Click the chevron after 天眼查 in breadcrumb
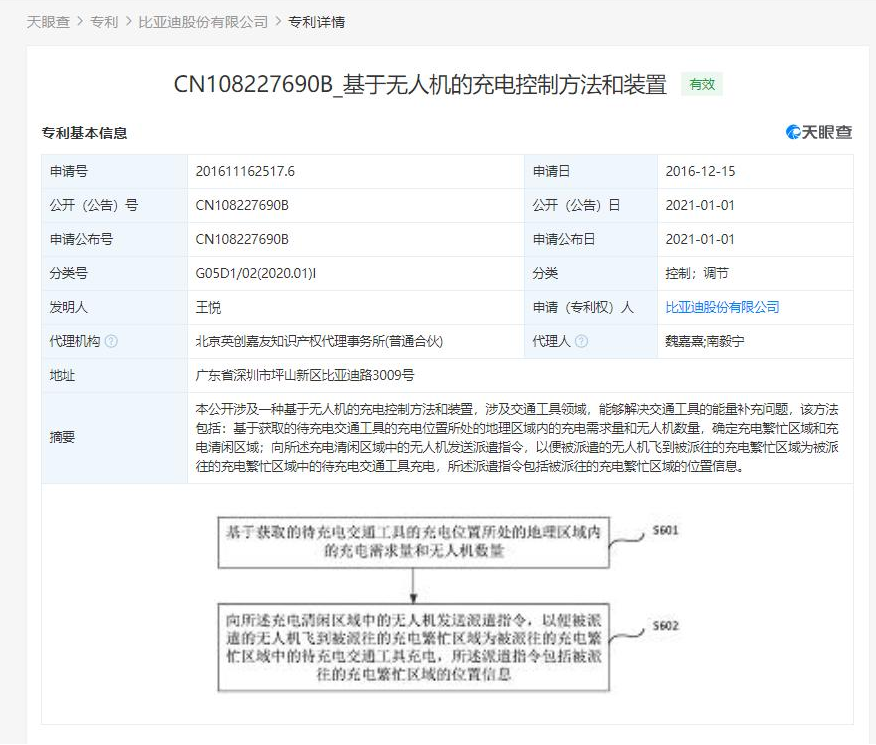 coord(80,22)
